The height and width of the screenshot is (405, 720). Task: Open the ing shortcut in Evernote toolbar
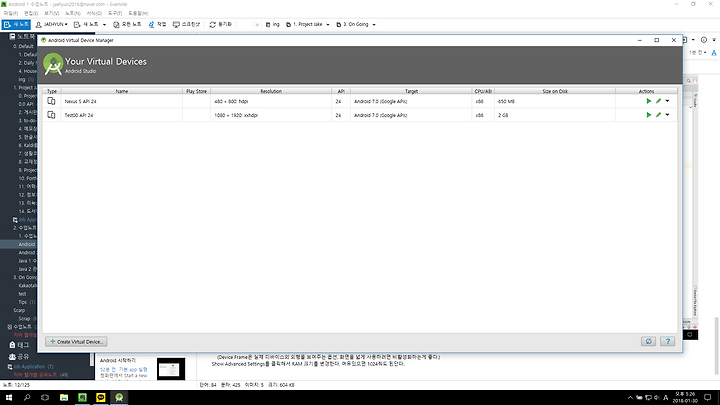(273, 24)
